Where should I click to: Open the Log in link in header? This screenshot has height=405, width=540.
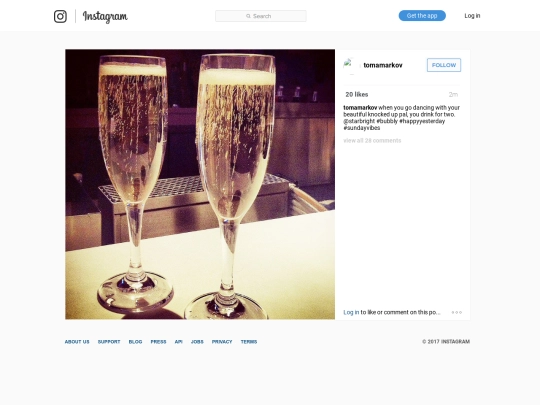click(472, 15)
